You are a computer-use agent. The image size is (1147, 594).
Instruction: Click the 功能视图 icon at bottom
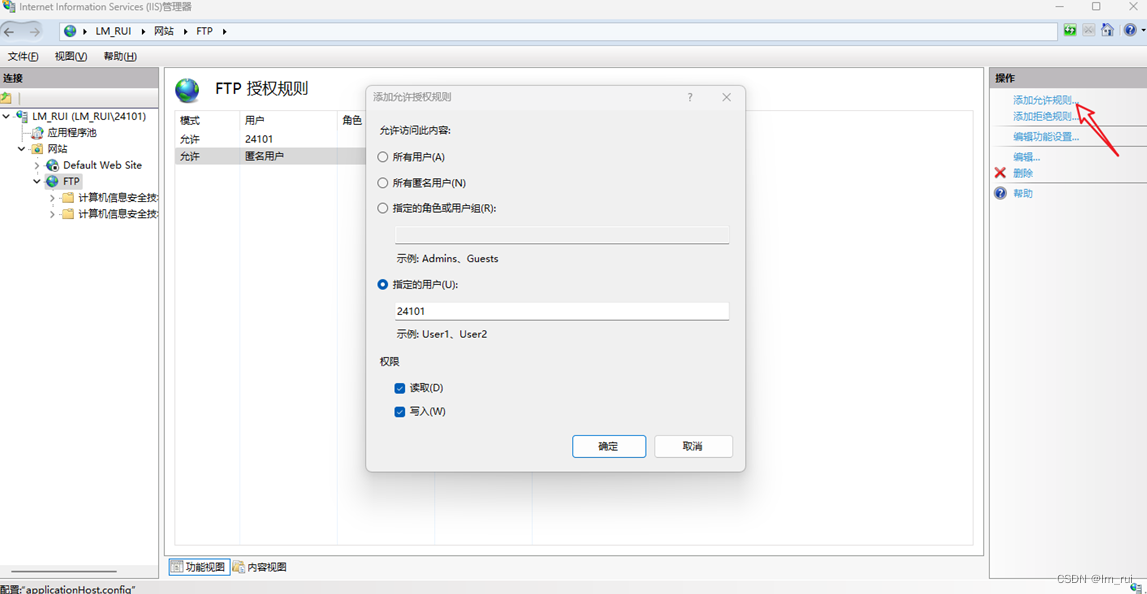pyautogui.click(x=177, y=566)
